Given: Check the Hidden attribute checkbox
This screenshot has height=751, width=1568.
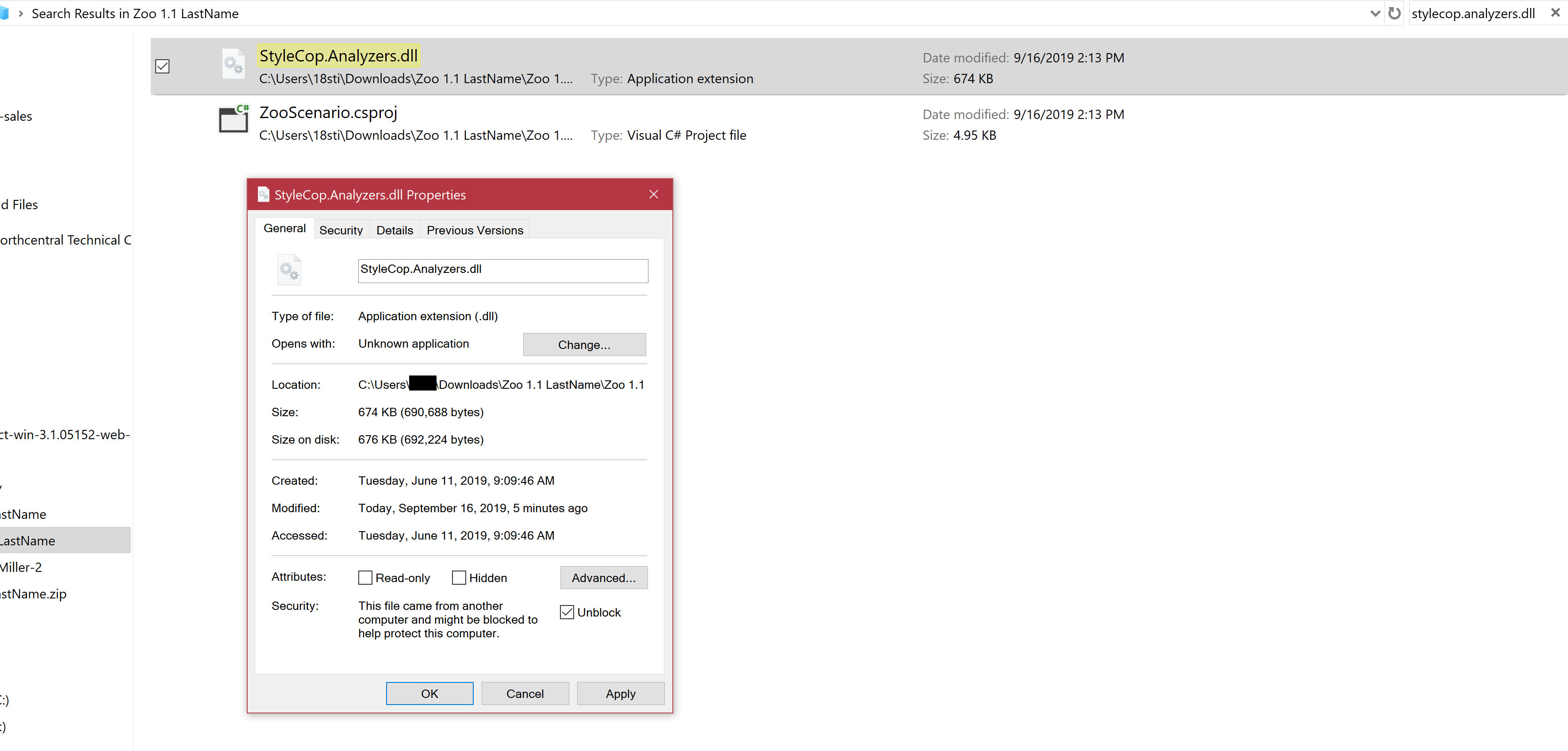Looking at the screenshot, I should [459, 578].
